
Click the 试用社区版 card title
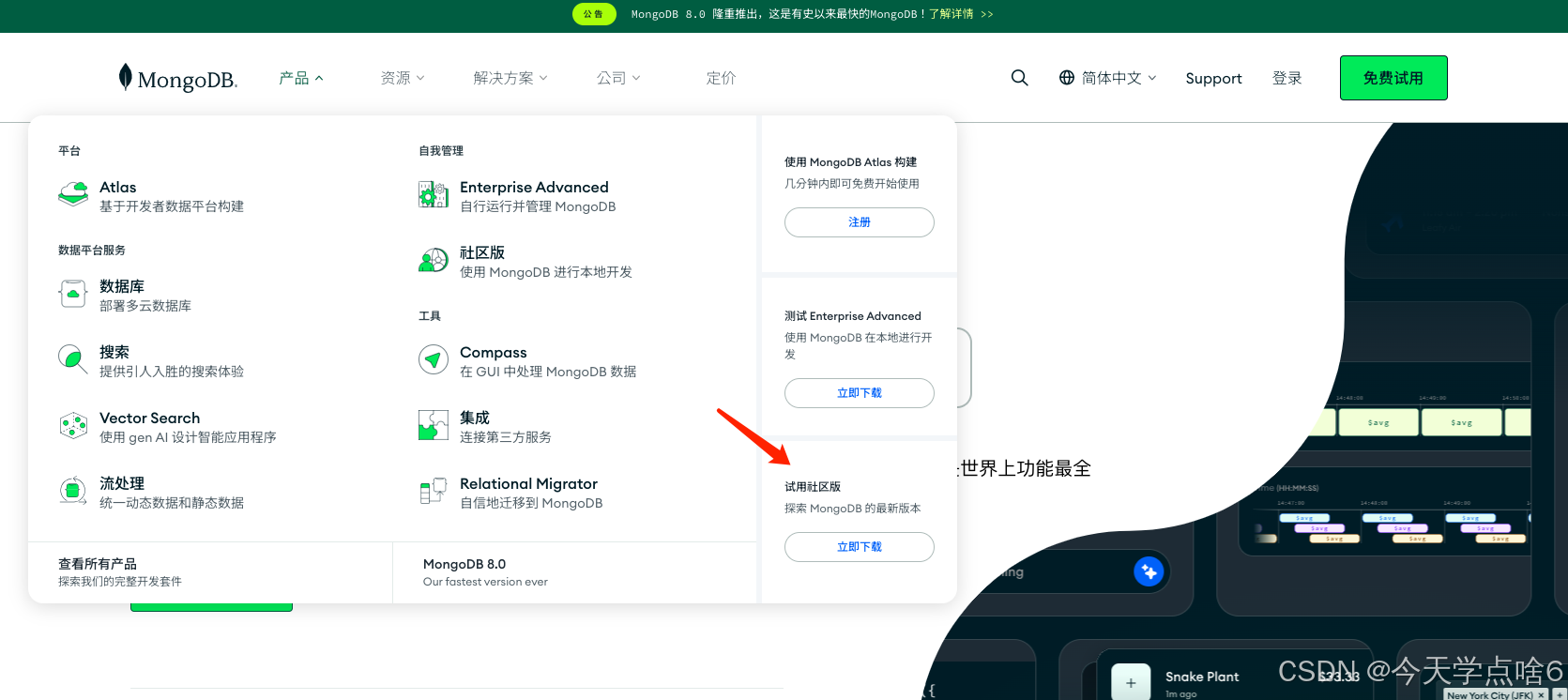pyautogui.click(x=813, y=486)
